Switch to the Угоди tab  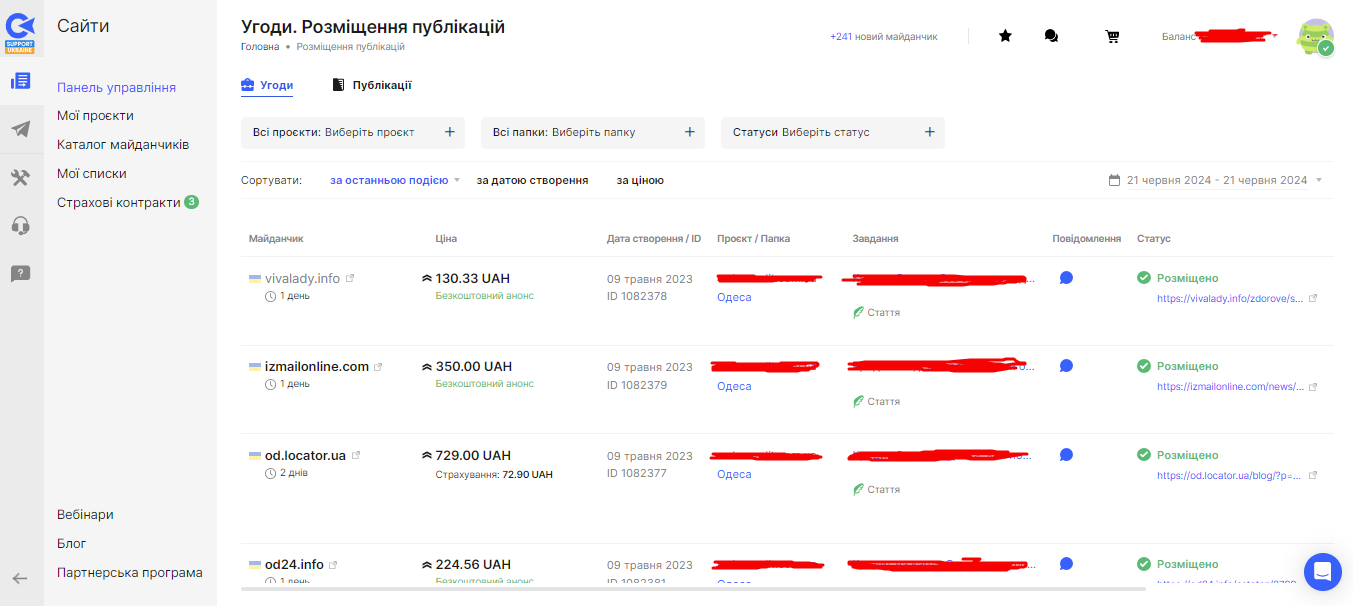pyautogui.click(x=267, y=85)
